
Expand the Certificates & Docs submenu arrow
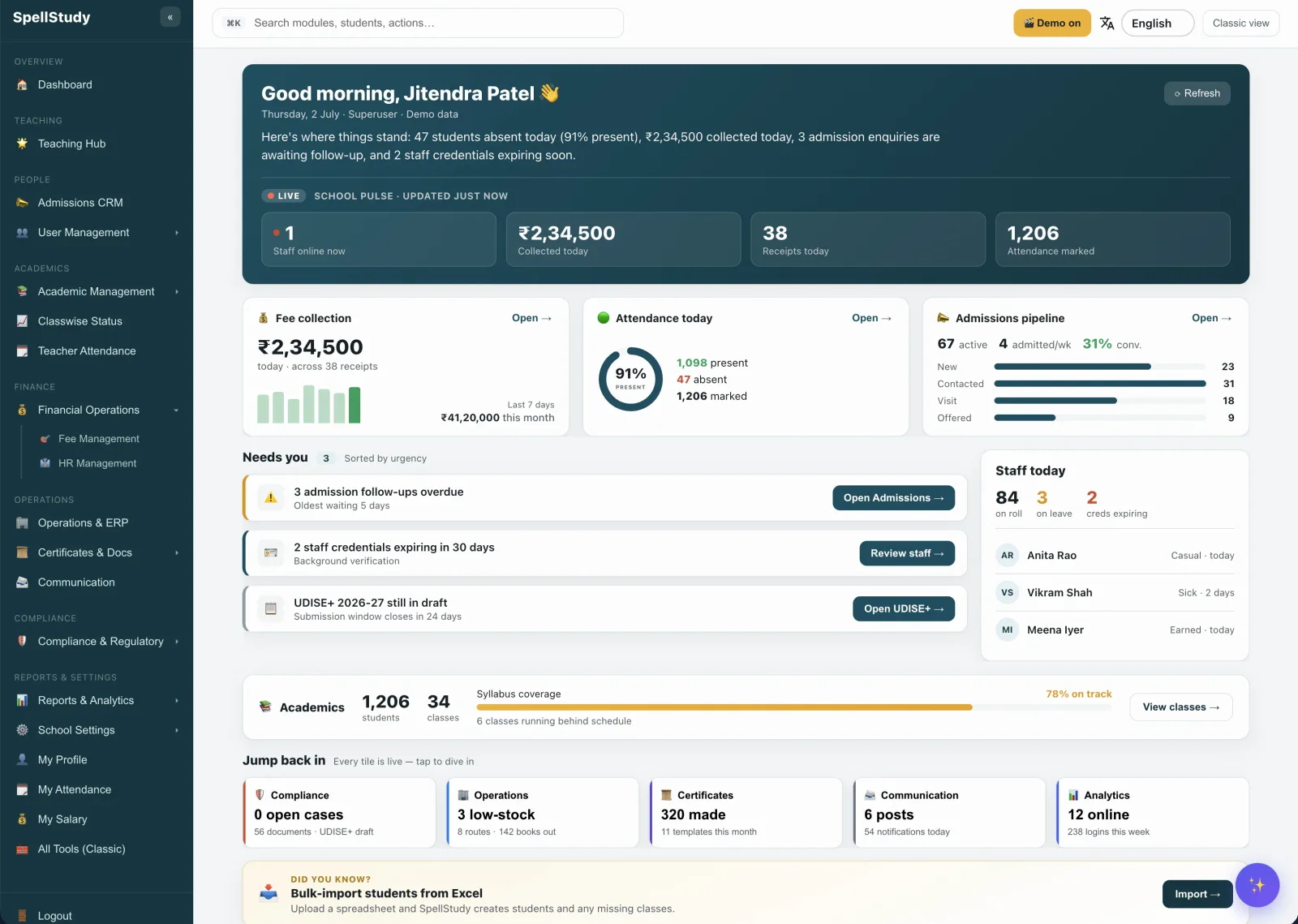pyautogui.click(x=176, y=552)
